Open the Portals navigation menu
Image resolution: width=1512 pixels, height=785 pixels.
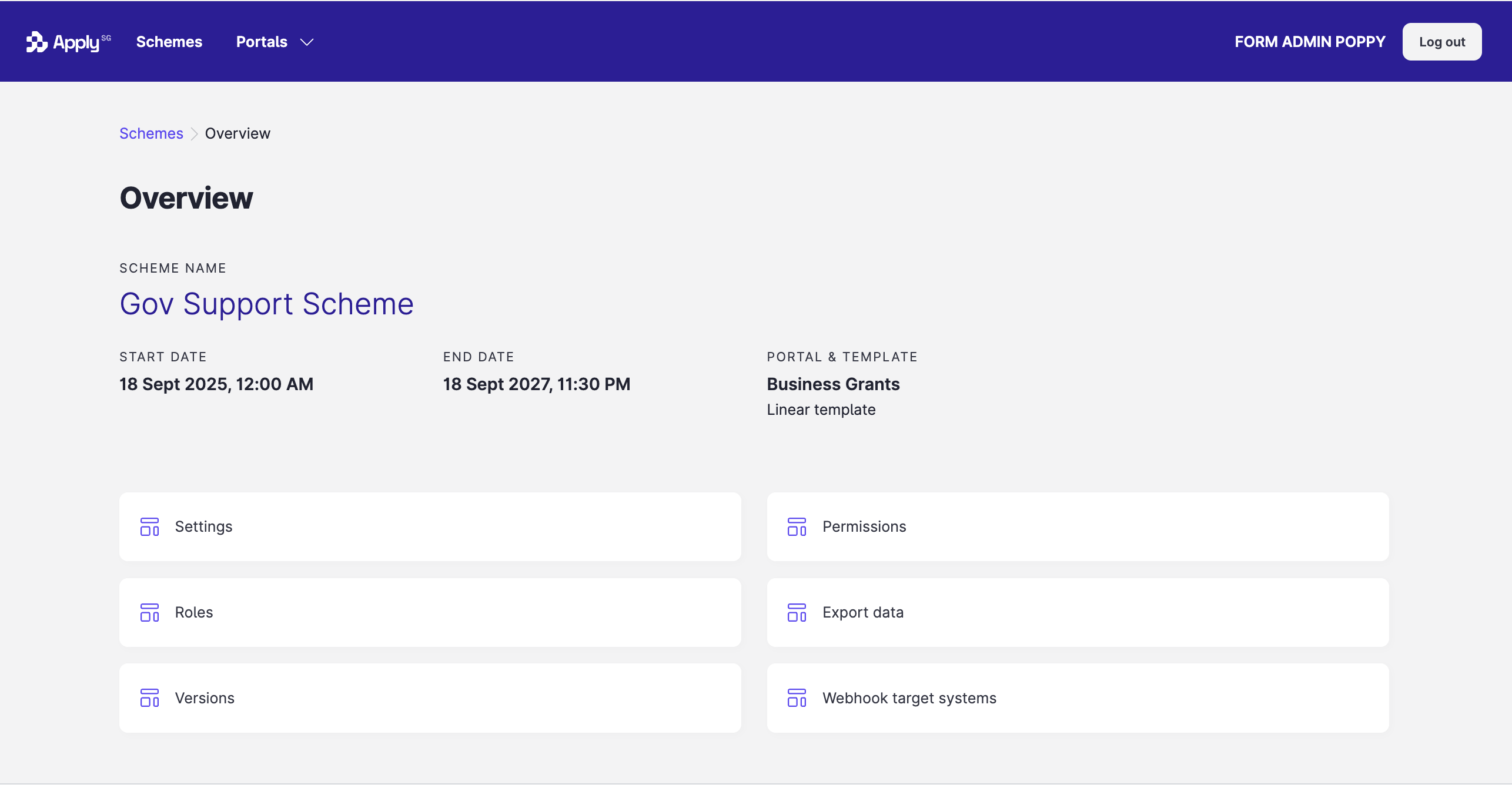point(262,42)
